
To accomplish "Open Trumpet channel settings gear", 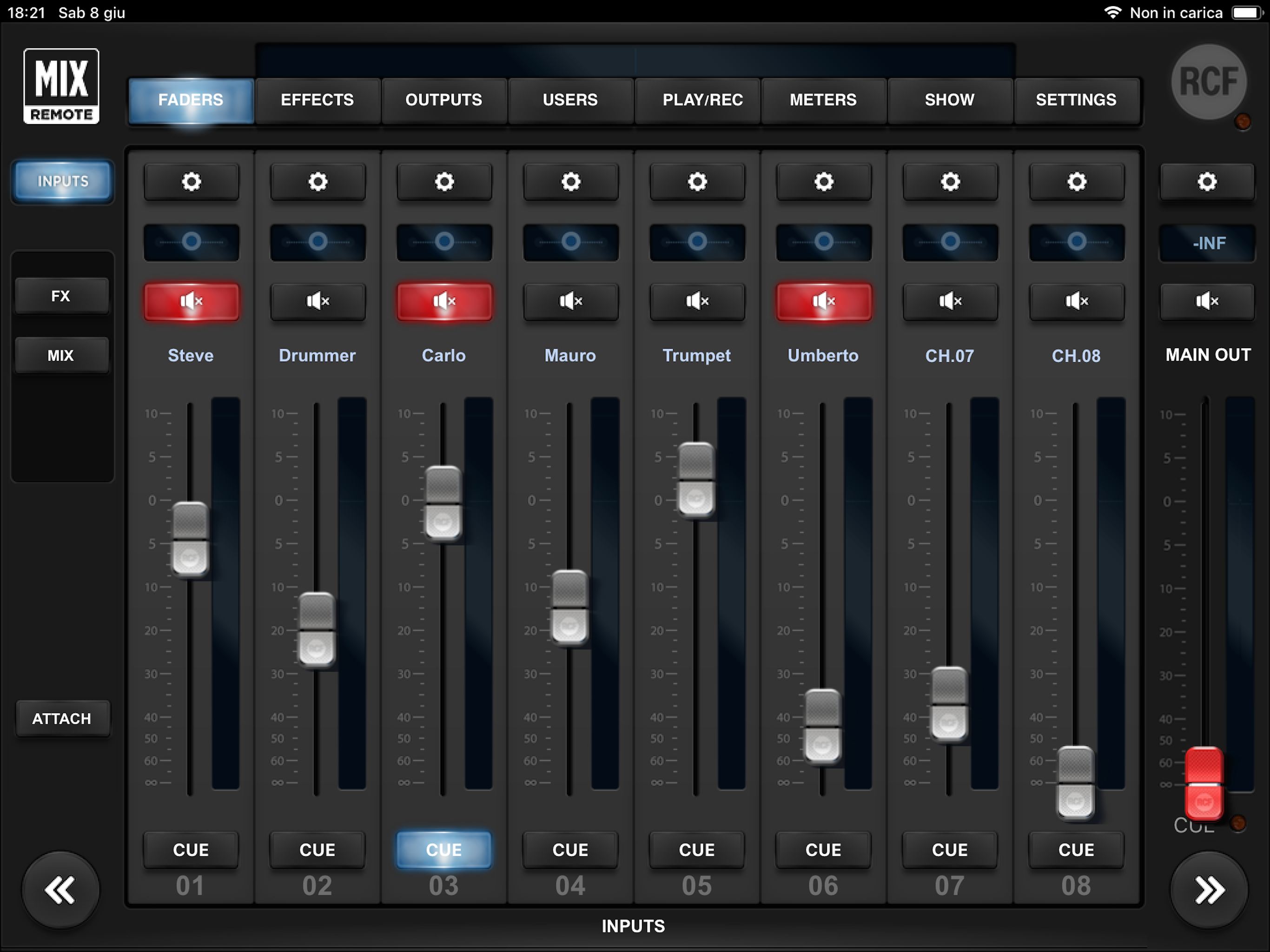I will point(697,182).
